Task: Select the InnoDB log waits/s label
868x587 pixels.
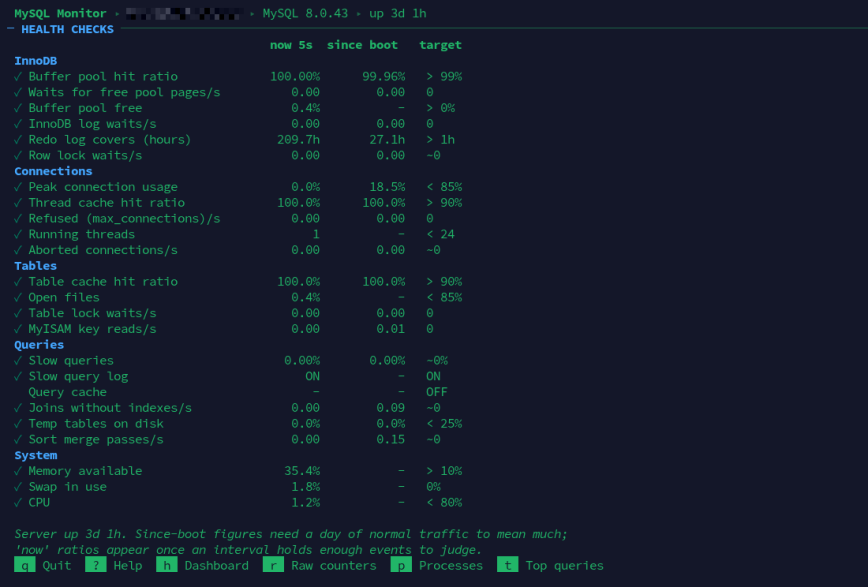Action: pyautogui.click(x=92, y=123)
